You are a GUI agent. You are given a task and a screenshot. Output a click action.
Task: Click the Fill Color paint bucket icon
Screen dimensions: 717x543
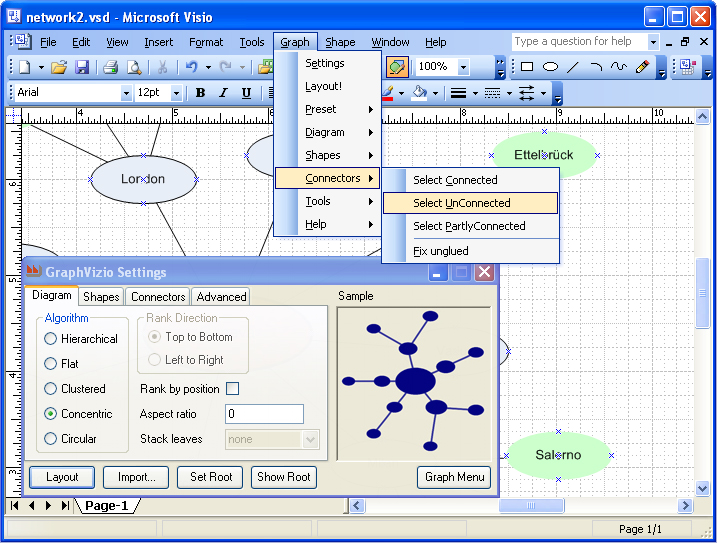(x=419, y=93)
